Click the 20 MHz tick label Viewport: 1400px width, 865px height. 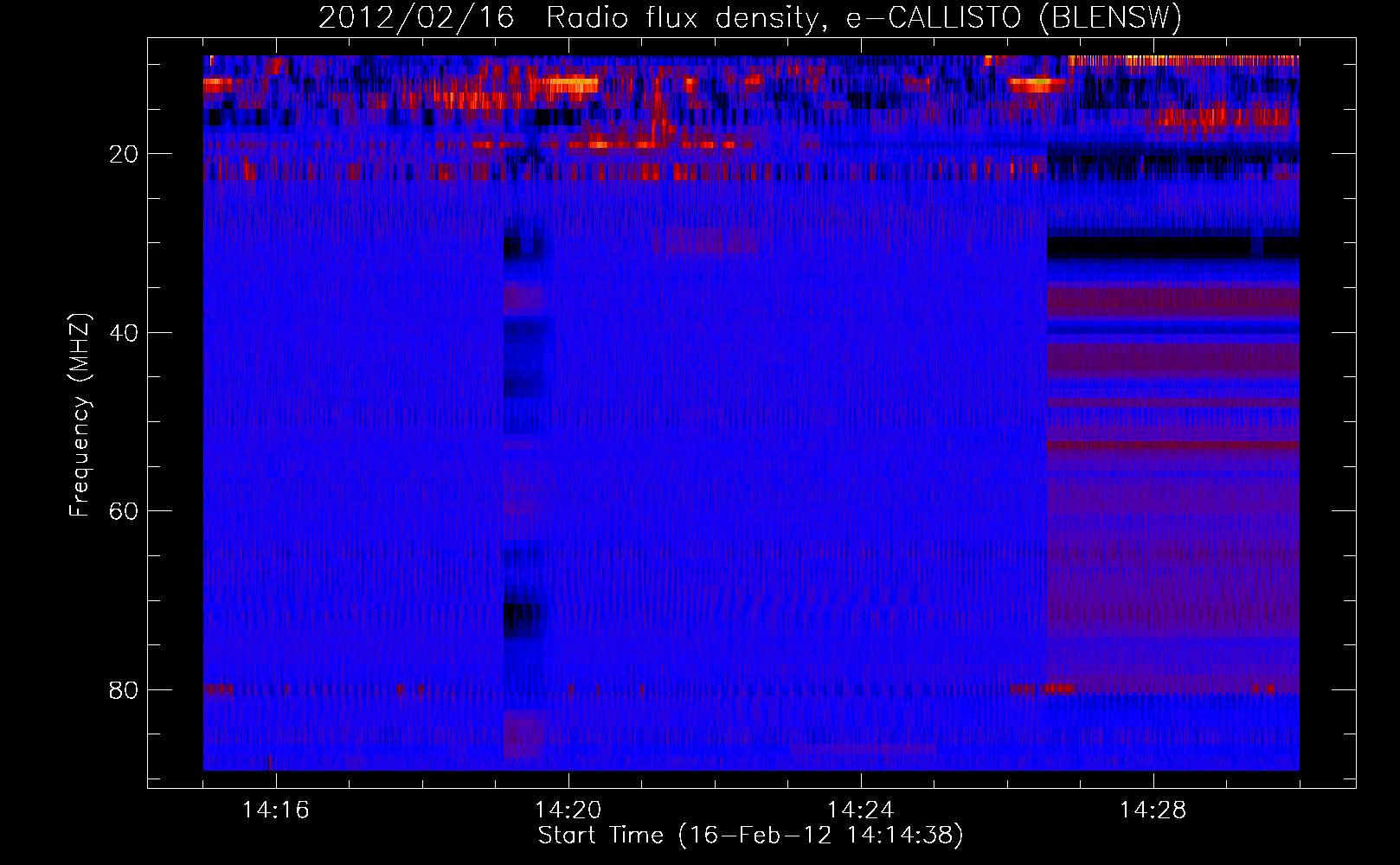coord(124,154)
